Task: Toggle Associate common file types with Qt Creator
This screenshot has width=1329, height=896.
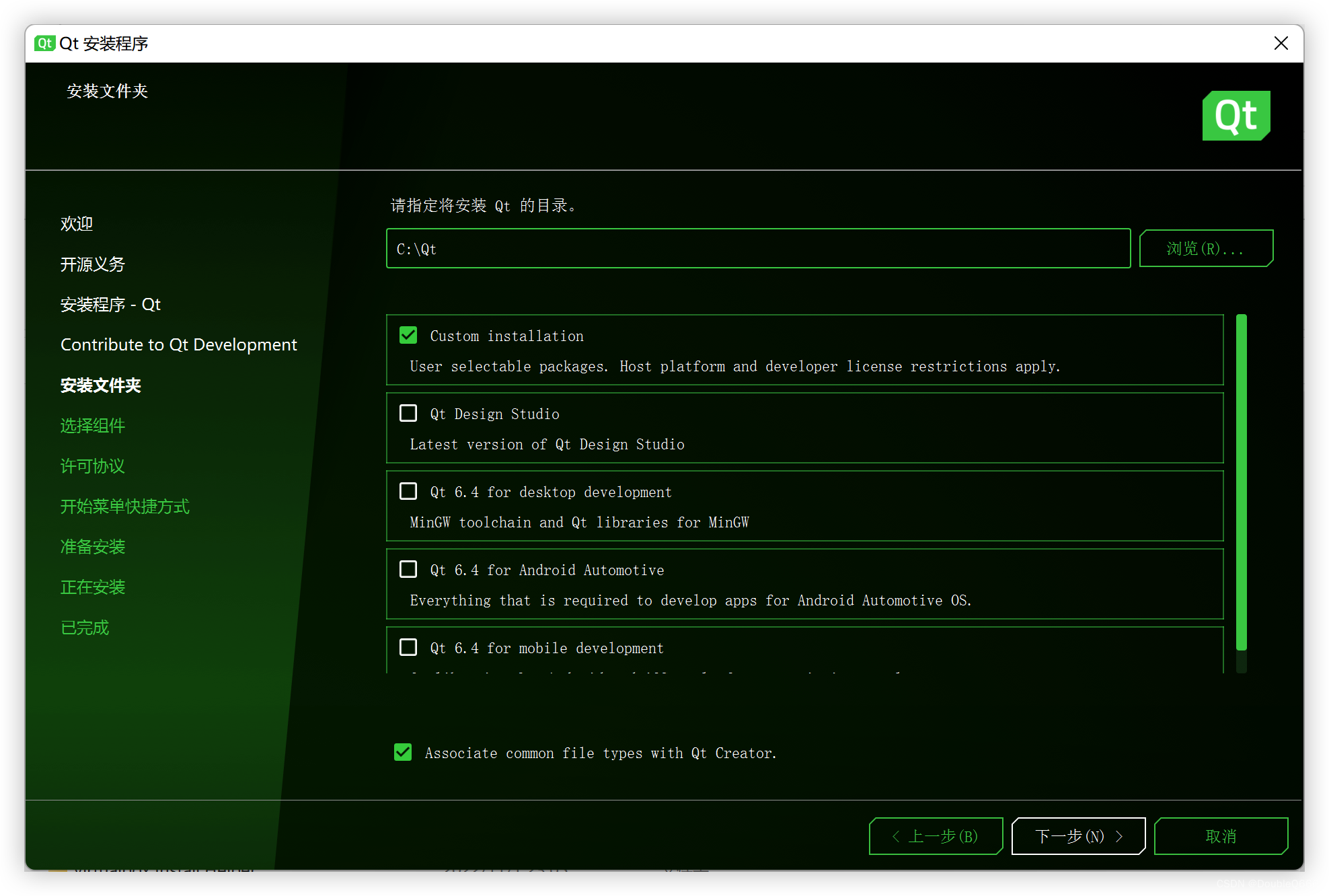Action: 403,752
